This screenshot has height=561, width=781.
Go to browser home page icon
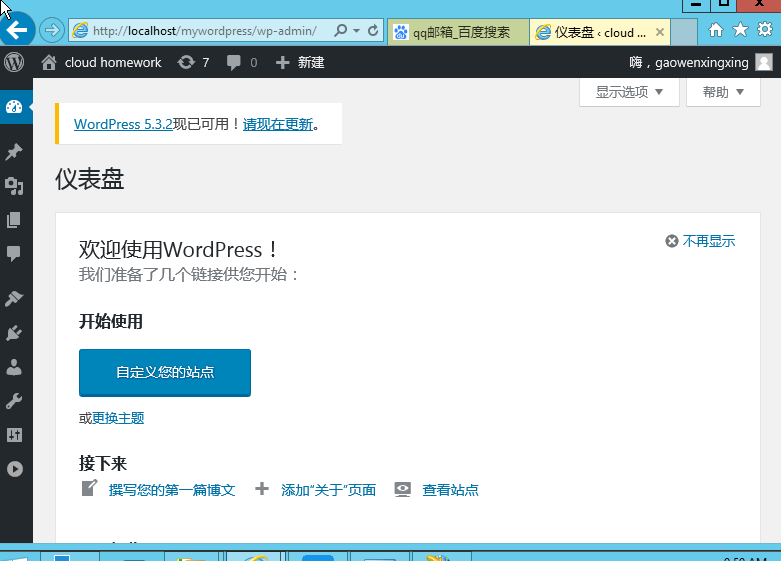pos(716,30)
